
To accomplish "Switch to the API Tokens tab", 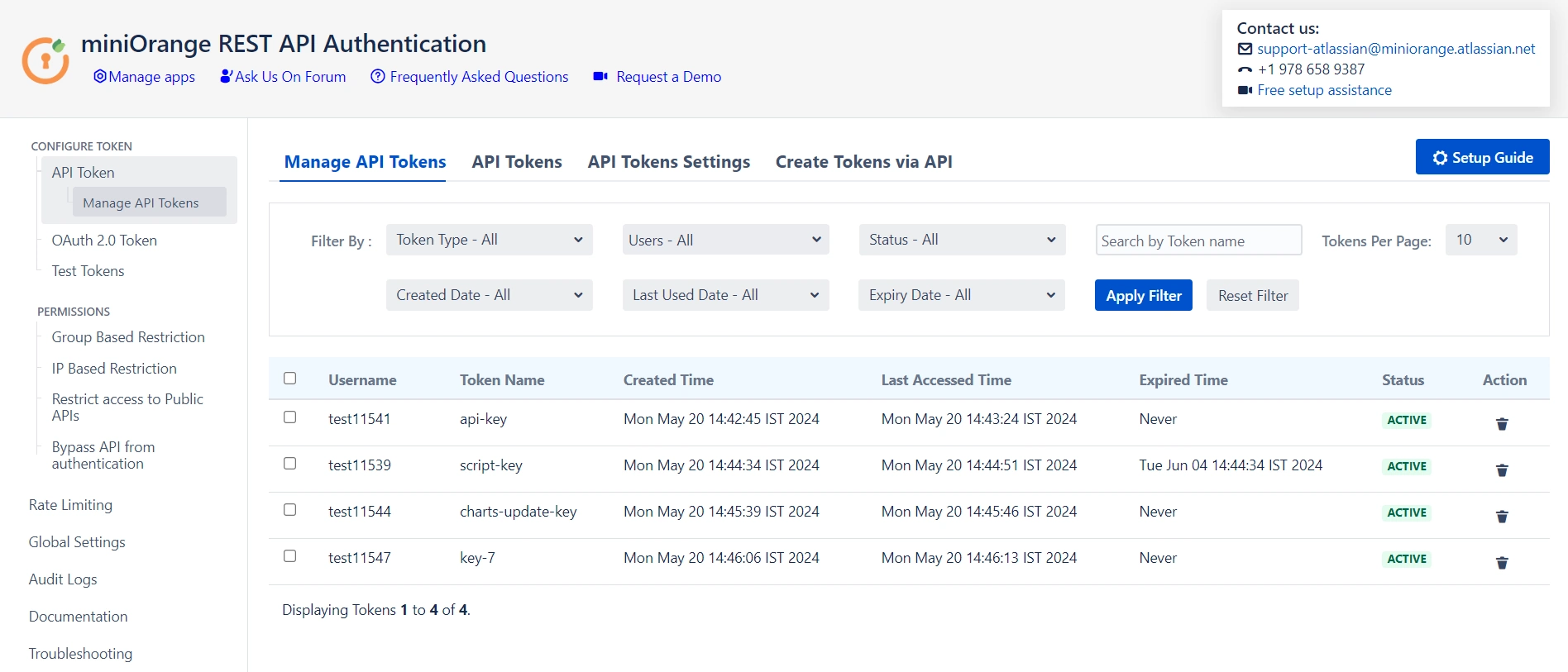I will [517, 162].
